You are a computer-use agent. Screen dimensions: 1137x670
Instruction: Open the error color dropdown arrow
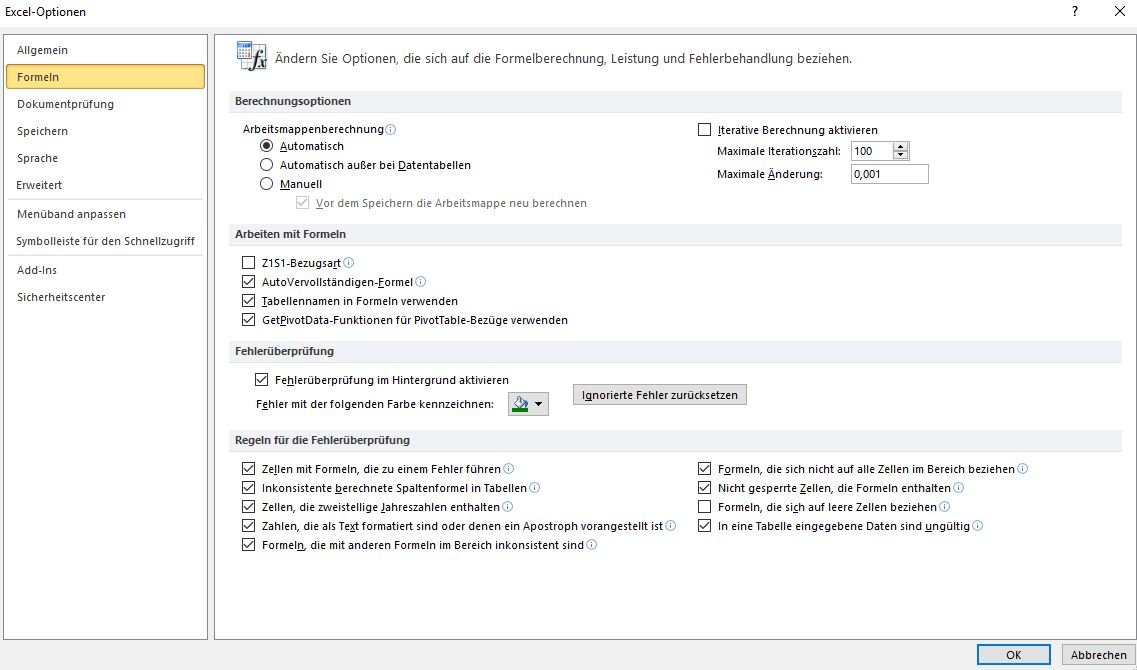coord(539,404)
